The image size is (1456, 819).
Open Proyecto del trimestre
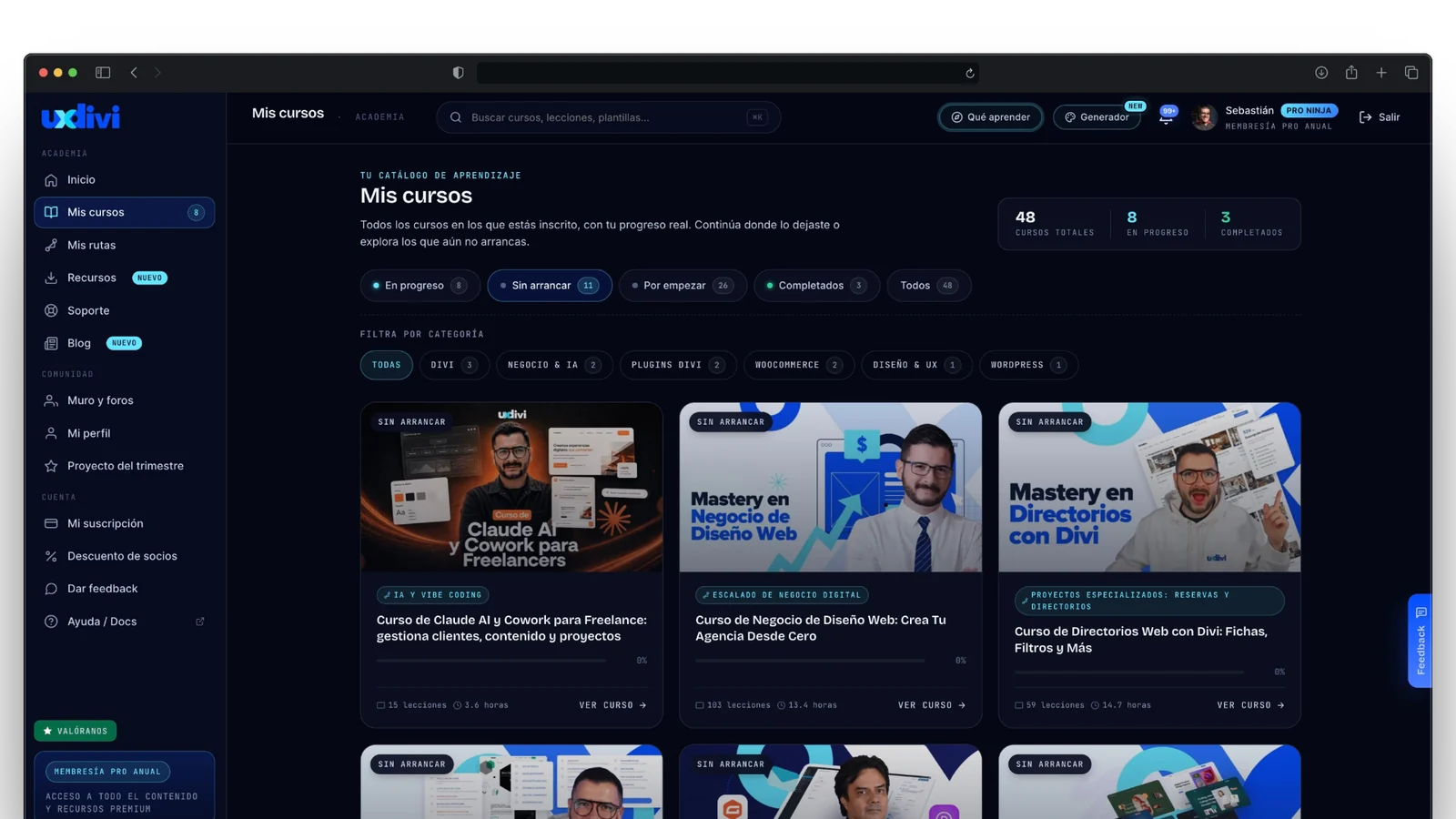click(x=124, y=466)
